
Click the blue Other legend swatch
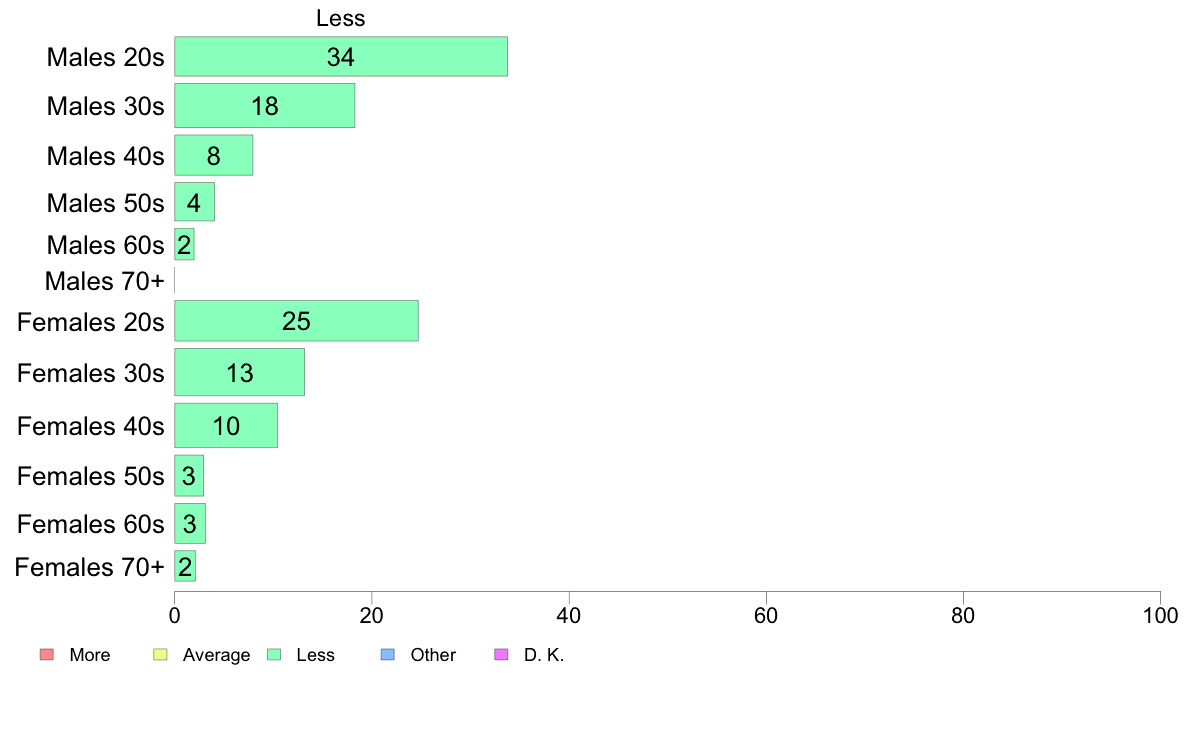(x=388, y=654)
